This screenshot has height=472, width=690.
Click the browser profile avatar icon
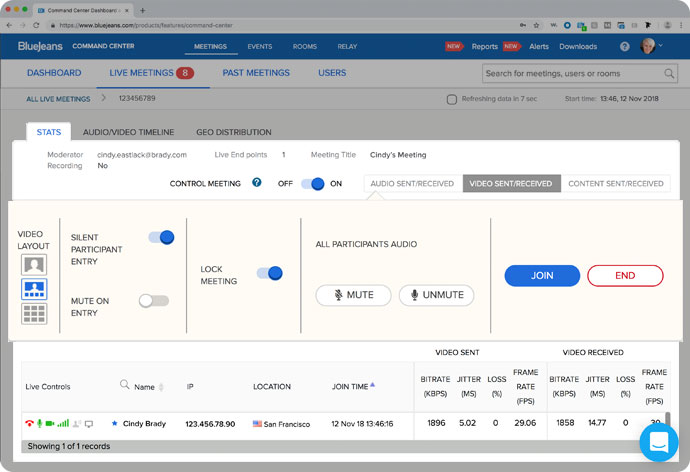[x=668, y=26]
